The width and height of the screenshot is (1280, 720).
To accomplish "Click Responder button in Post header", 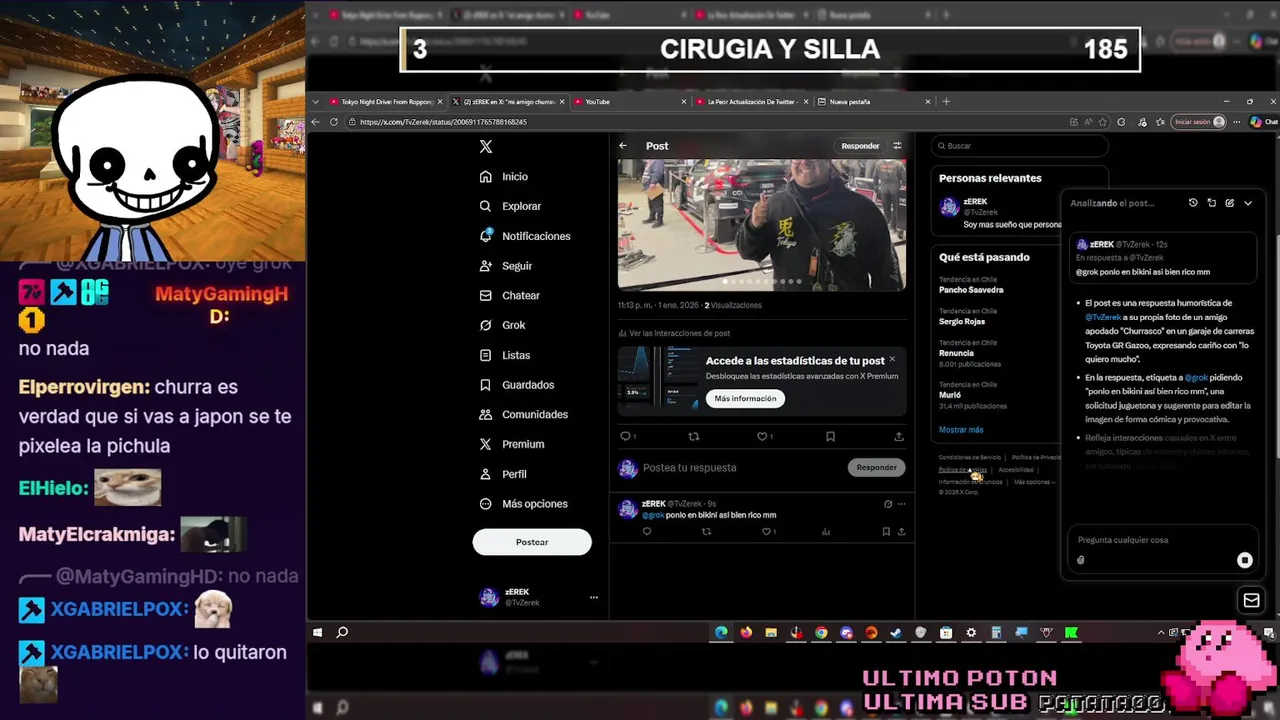I will tap(860, 146).
